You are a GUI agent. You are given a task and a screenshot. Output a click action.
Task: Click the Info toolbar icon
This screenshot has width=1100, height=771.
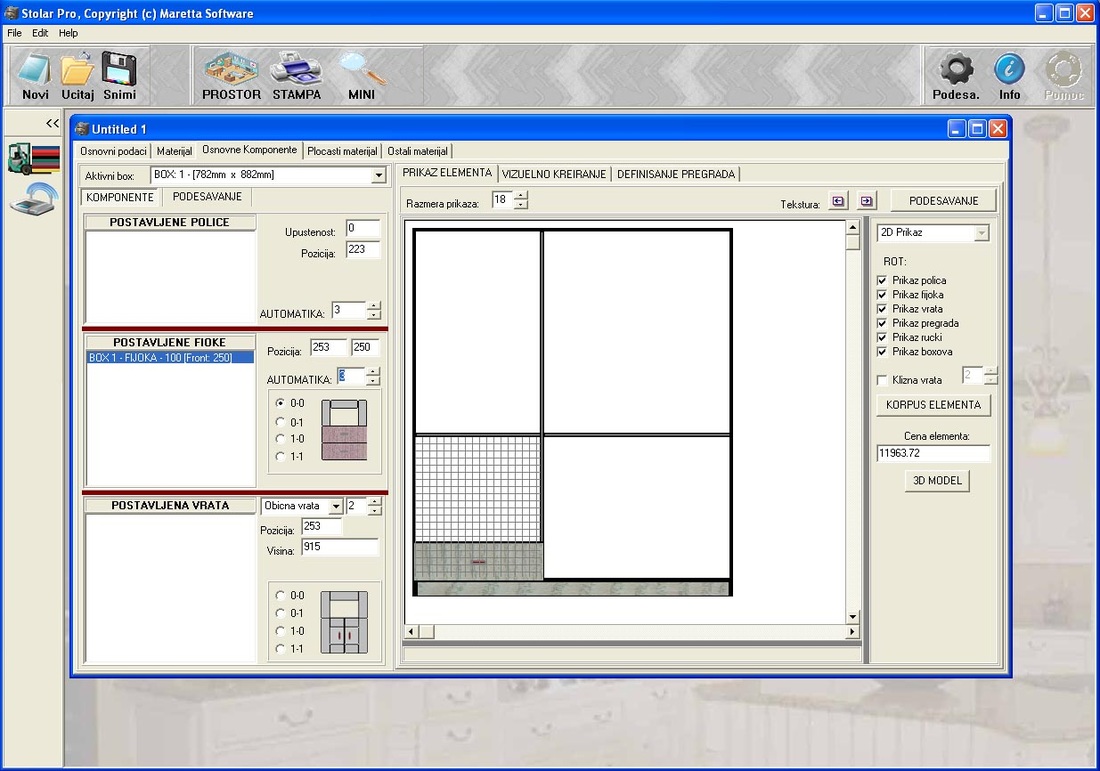point(1009,71)
